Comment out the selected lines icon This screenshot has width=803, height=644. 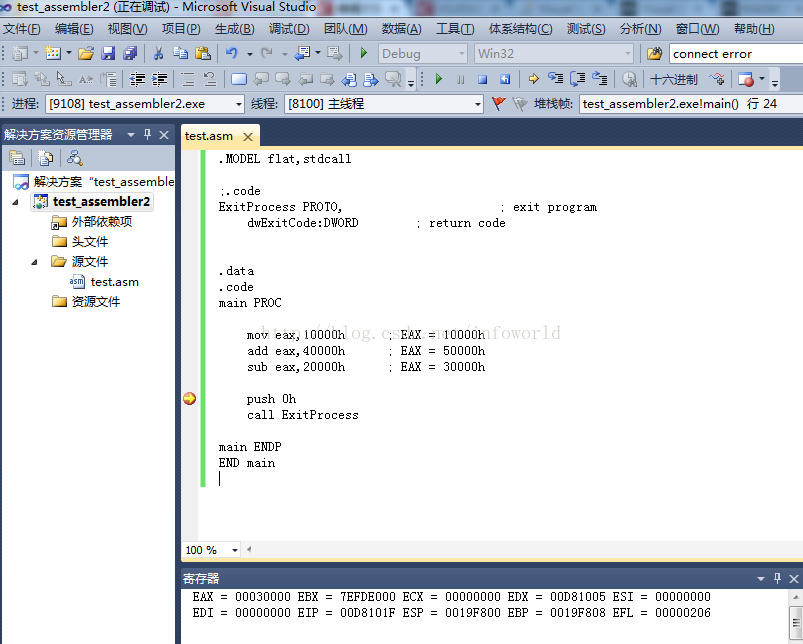click(188, 79)
